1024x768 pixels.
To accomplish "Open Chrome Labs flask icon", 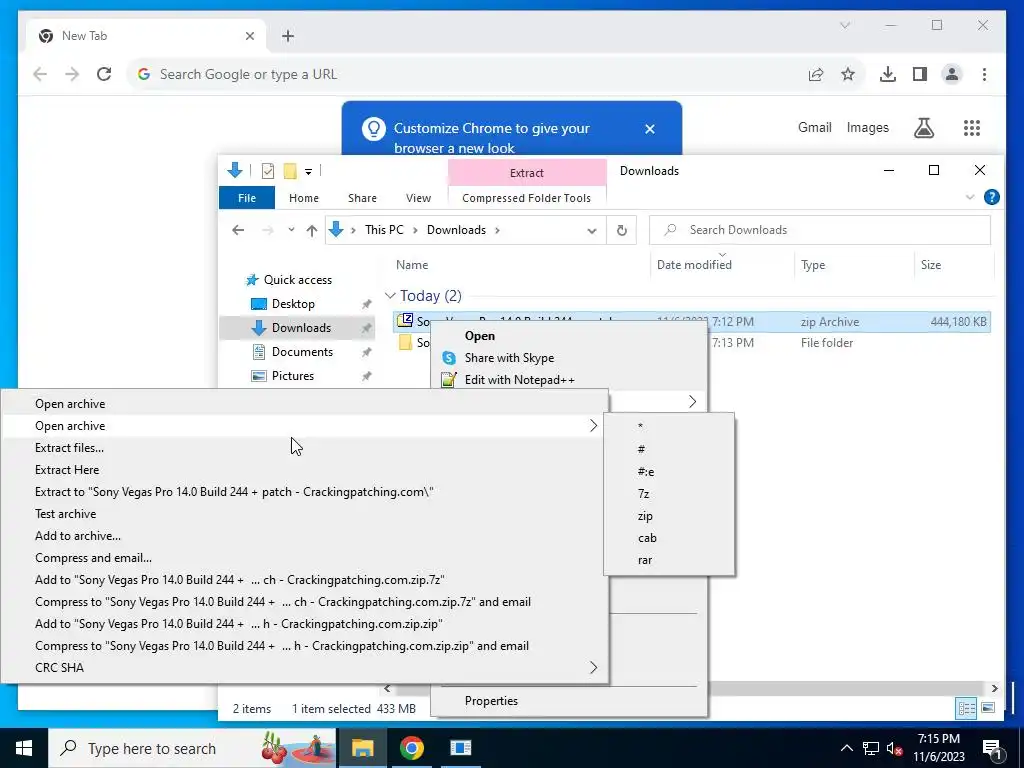I will pyautogui.click(x=923, y=128).
